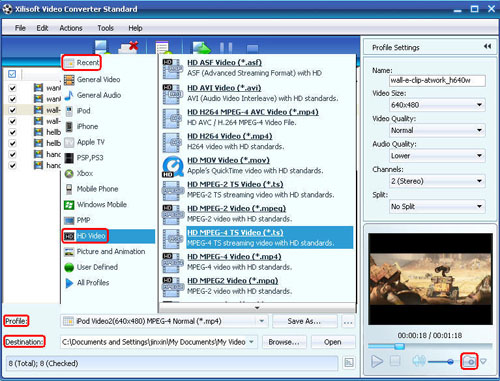
Task: Uncheck the second wall- file checkbox
Action: click(12, 121)
